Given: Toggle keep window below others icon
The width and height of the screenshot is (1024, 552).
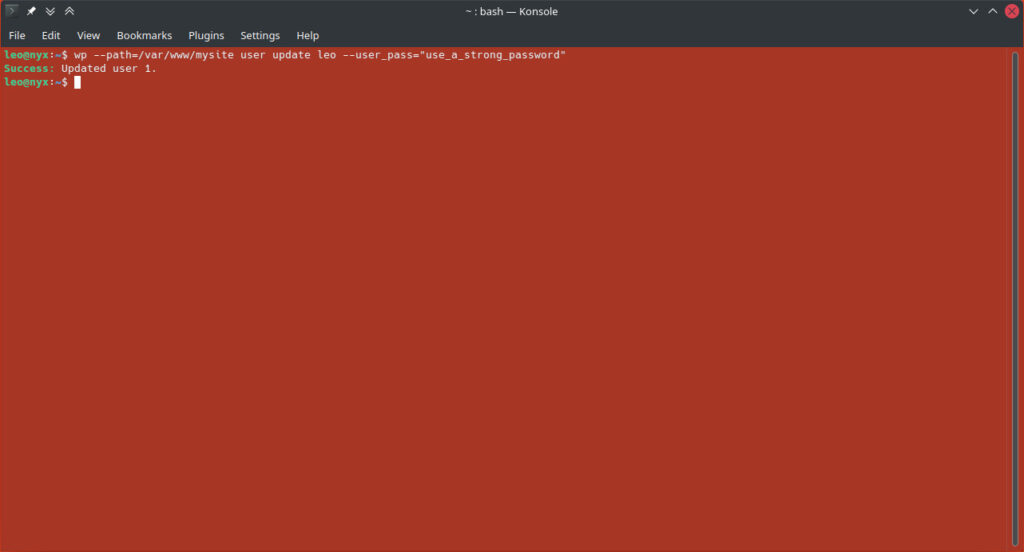Looking at the screenshot, I should [50, 11].
